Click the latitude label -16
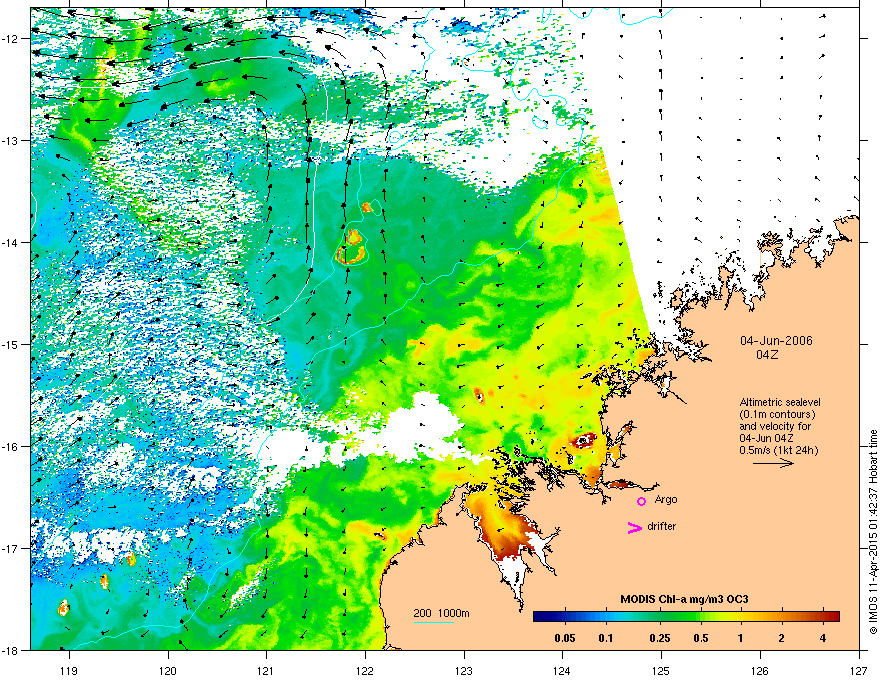The width and height of the screenshot is (880, 680). tap(10, 447)
